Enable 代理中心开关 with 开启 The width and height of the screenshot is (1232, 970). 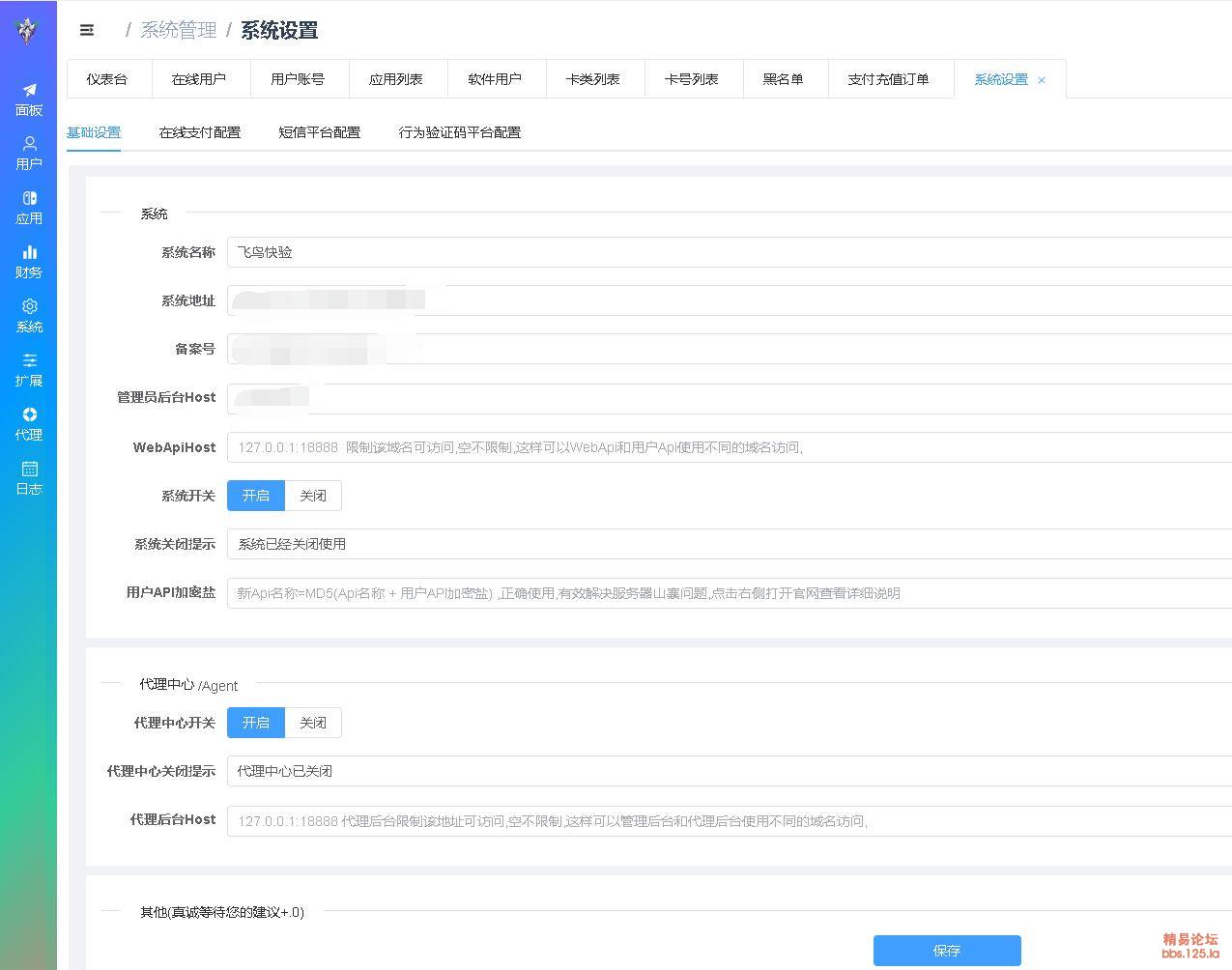tap(256, 723)
